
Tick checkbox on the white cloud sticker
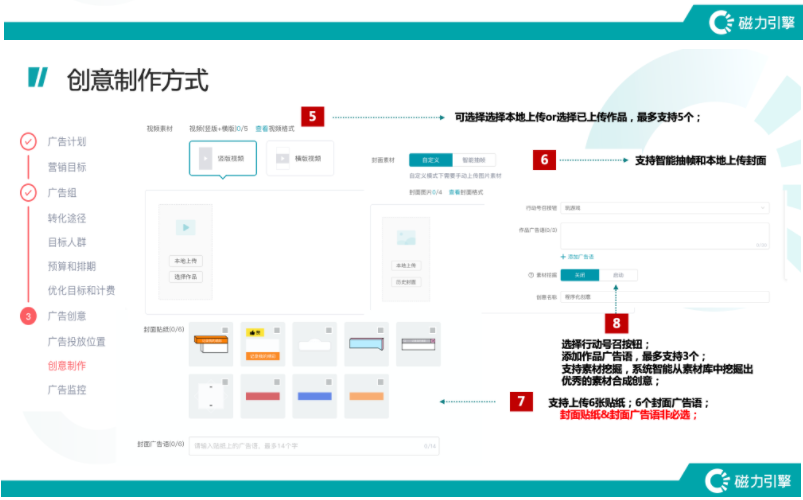point(329,330)
